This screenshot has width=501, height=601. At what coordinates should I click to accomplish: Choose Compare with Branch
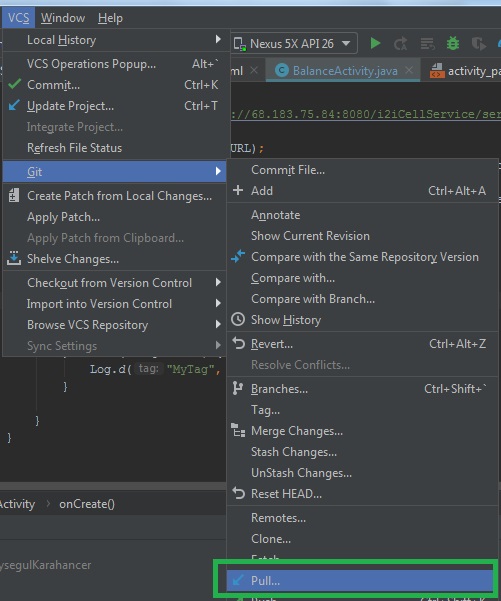[x=363, y=299]
